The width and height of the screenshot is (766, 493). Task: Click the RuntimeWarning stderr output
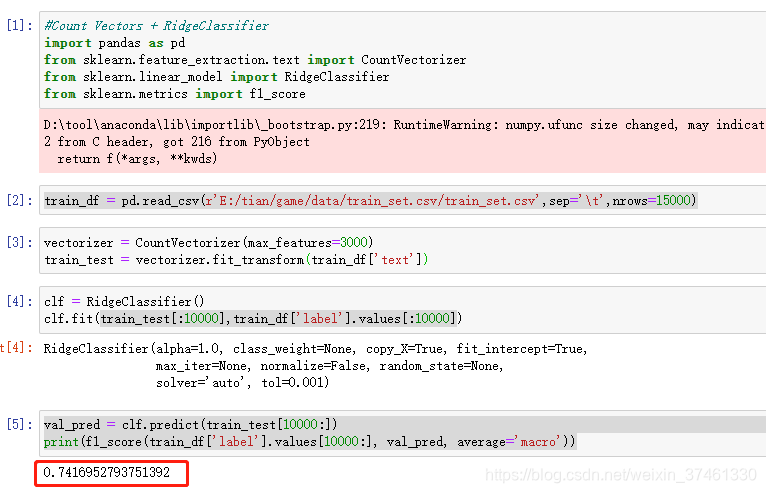[x=403, y=141]
